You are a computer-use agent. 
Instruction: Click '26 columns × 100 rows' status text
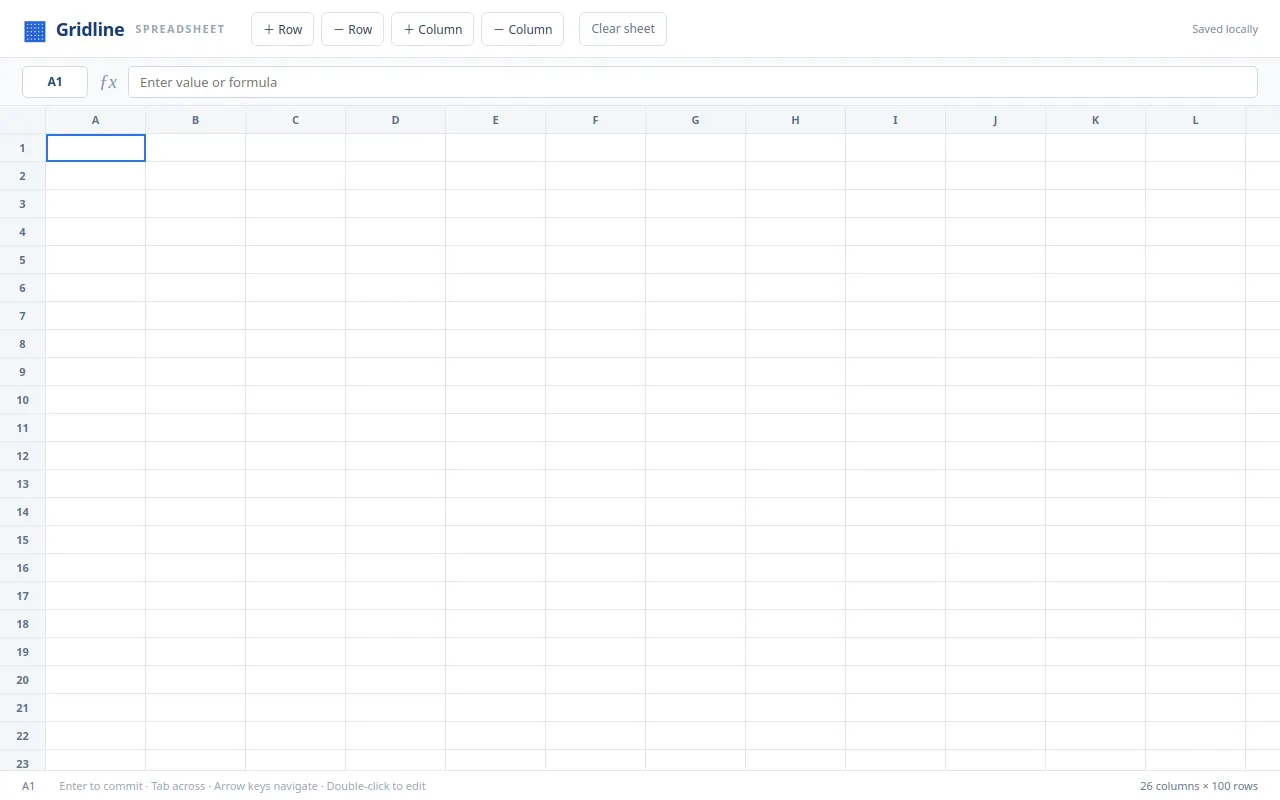pyautogui.click(x=1199, y=786)
